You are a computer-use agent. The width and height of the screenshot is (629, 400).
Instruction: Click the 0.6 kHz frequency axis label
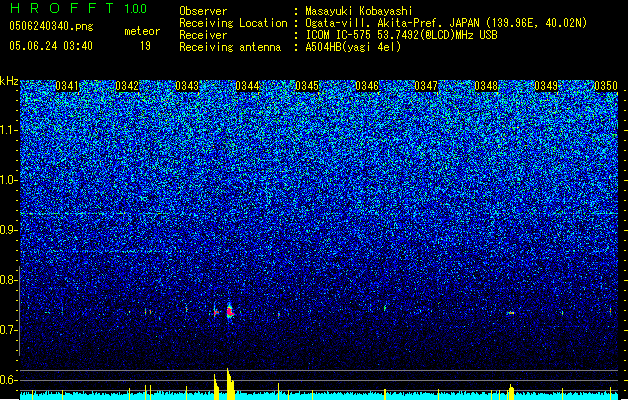[x=9, y=380]
